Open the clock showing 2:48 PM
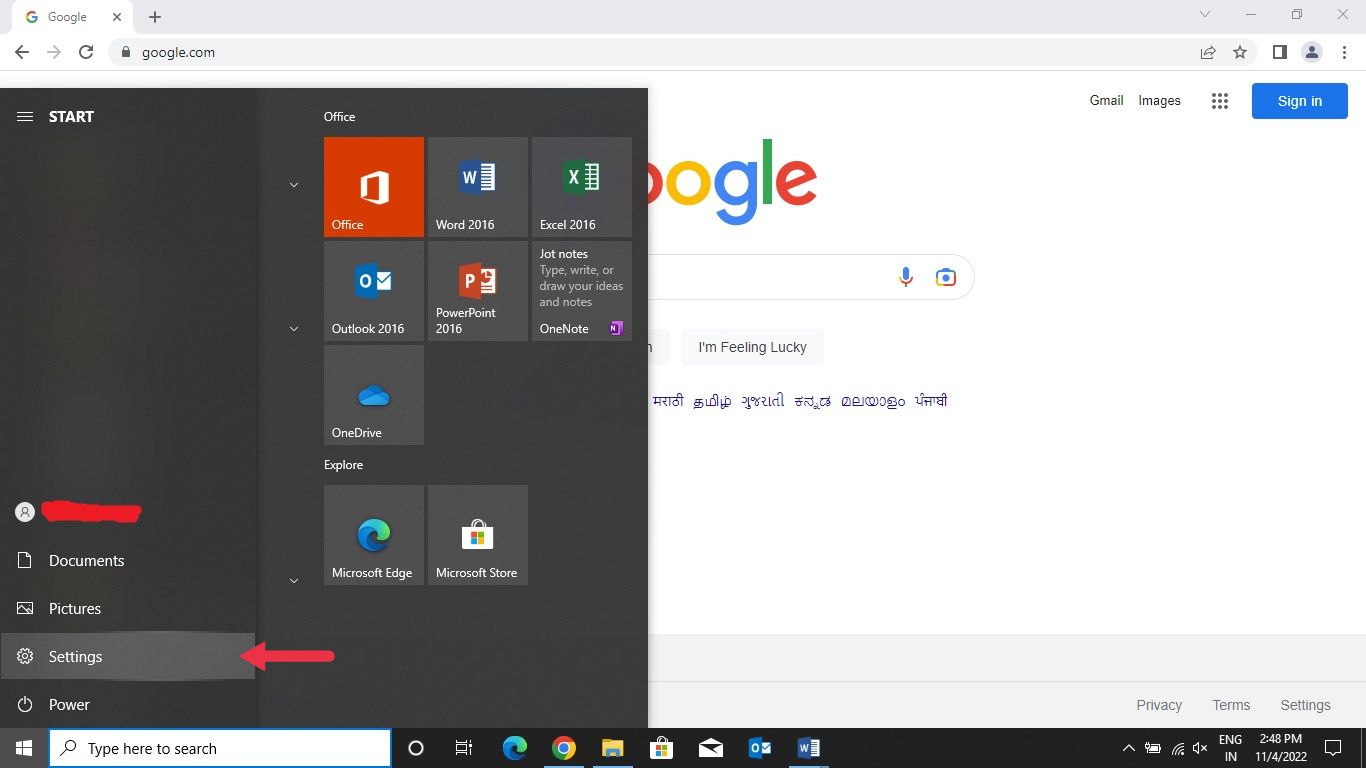This screenshot has width=1366, height=768. click(x=1281, y=748)
